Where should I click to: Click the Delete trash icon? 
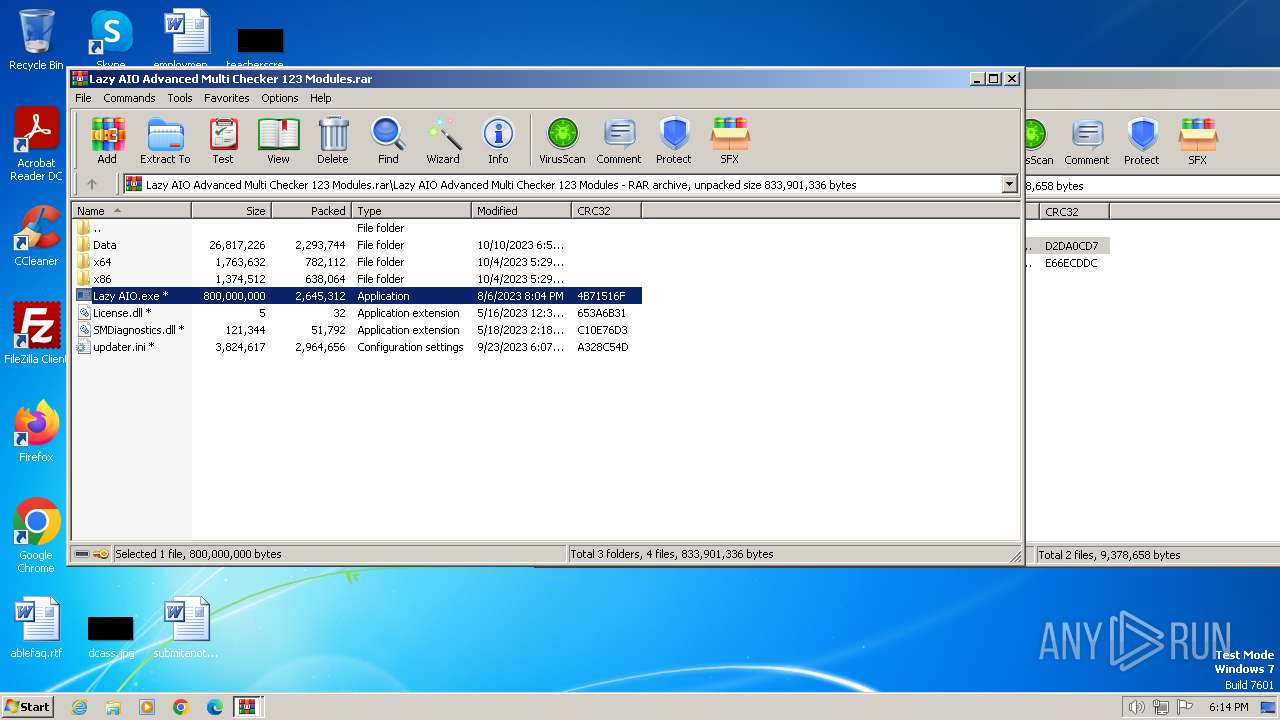tap(333, 141)
